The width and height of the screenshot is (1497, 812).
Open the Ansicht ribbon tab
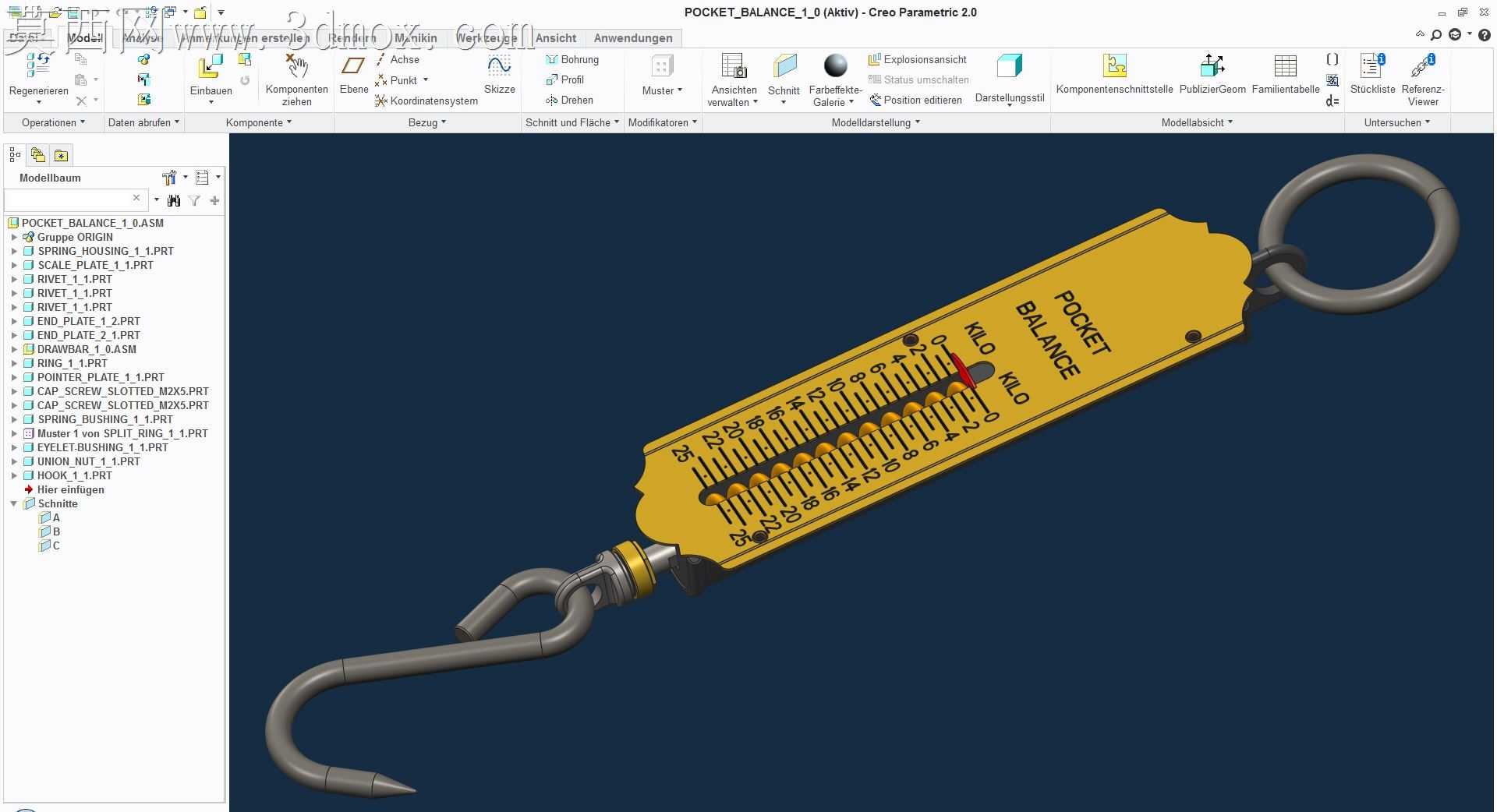pos(556,38)
